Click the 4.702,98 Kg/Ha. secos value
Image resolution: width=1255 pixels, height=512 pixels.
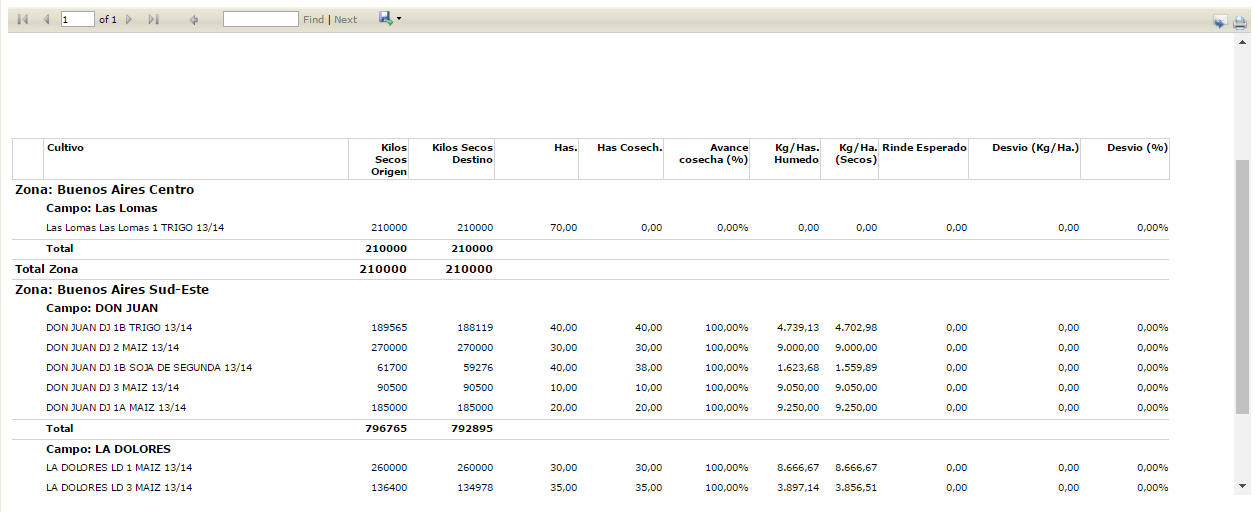[856, 328]
